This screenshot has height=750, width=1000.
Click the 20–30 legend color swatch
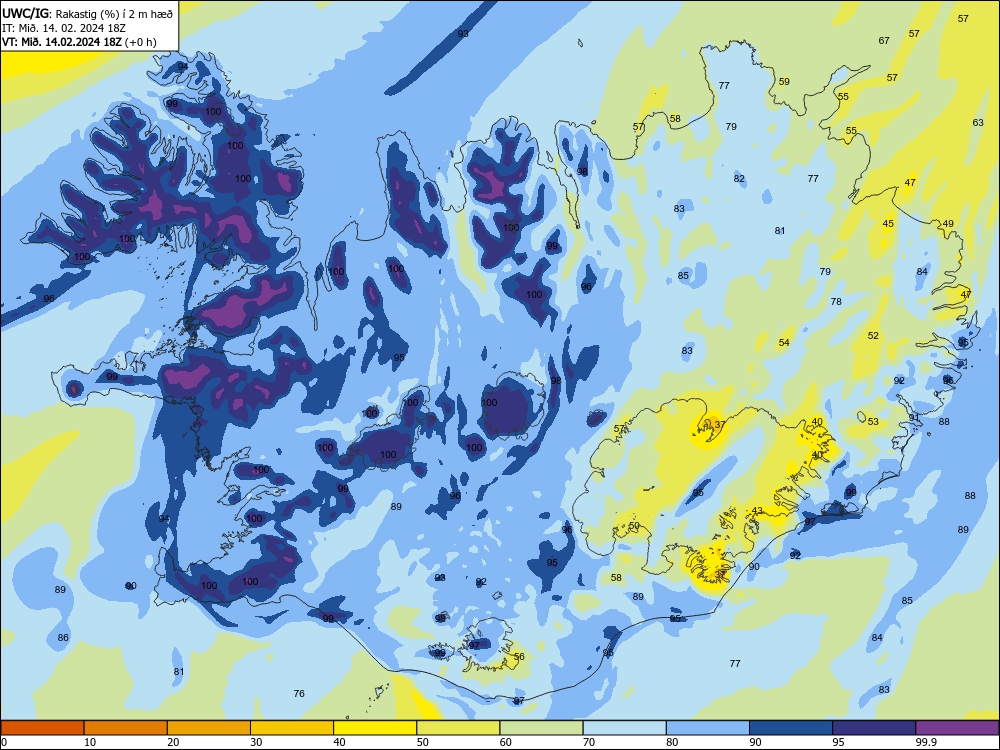(x=209, y=728)
